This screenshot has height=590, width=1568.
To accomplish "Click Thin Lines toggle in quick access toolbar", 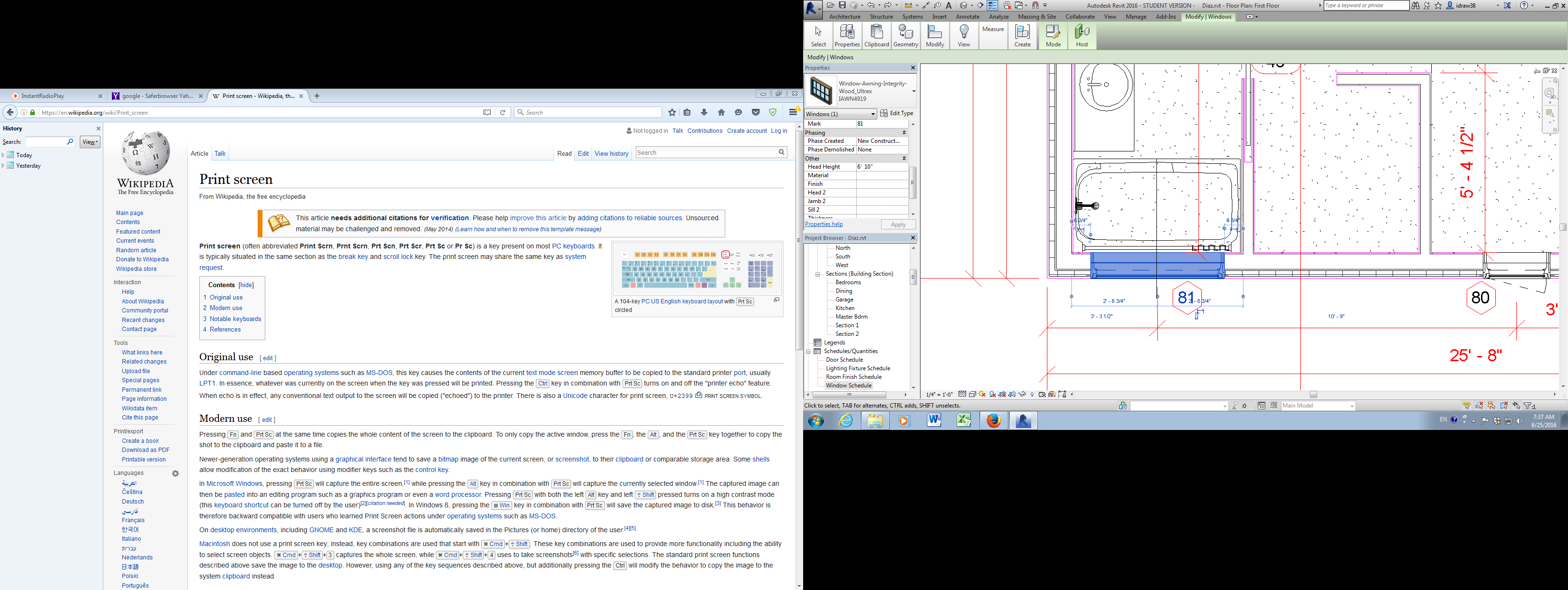I will pos(993,5).
